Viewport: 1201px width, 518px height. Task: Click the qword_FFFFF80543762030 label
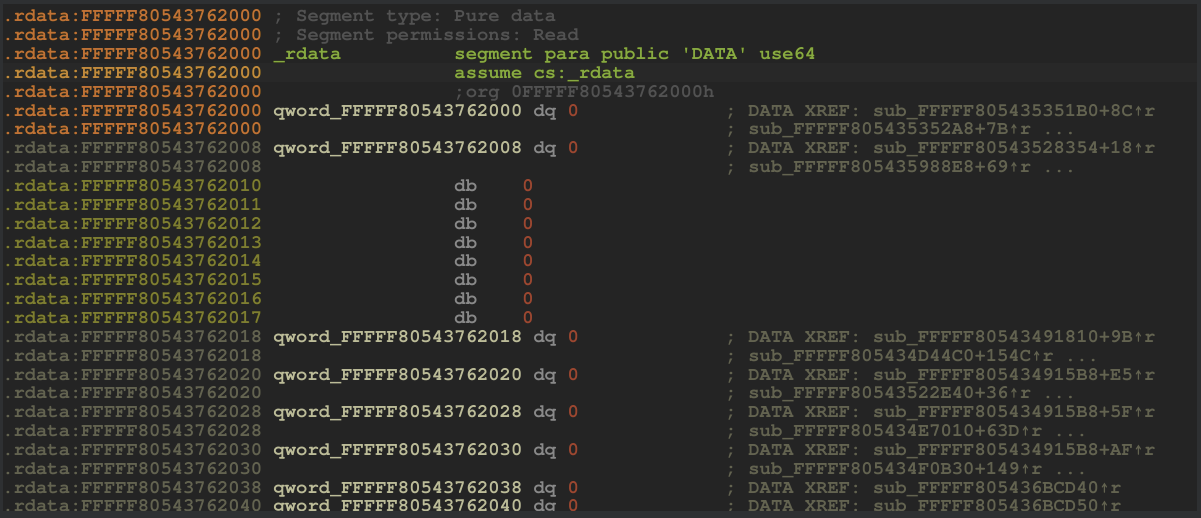(x=397, y=450)
